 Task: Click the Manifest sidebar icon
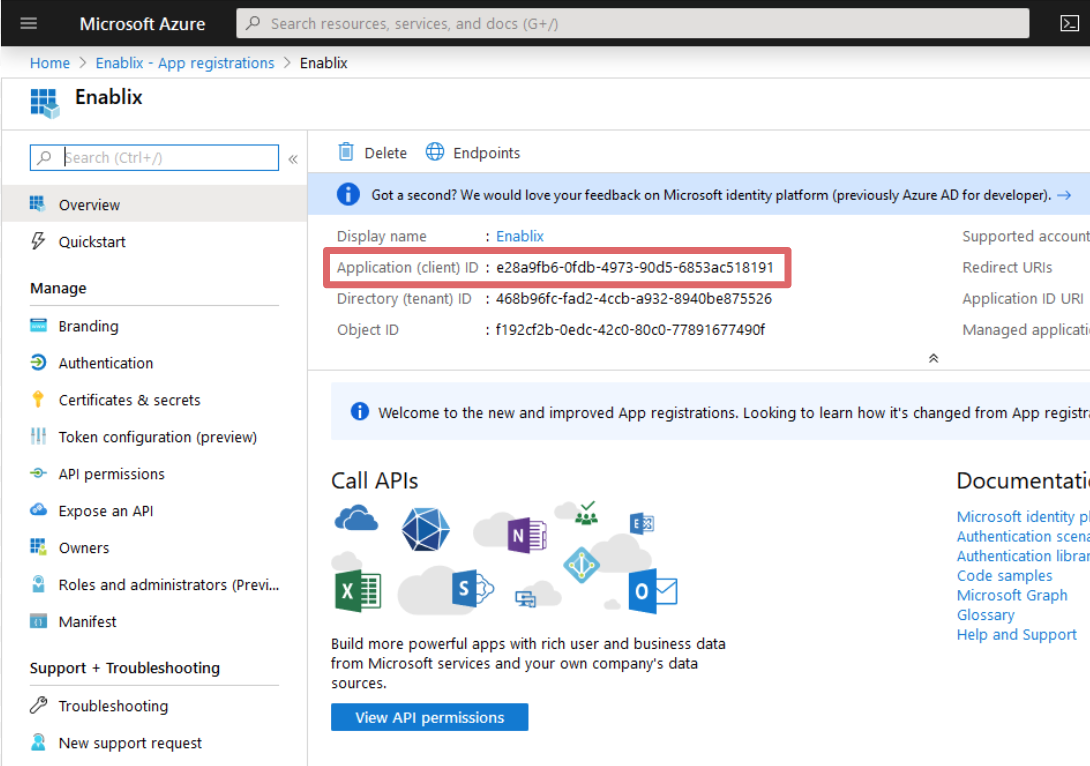(38, 621)
